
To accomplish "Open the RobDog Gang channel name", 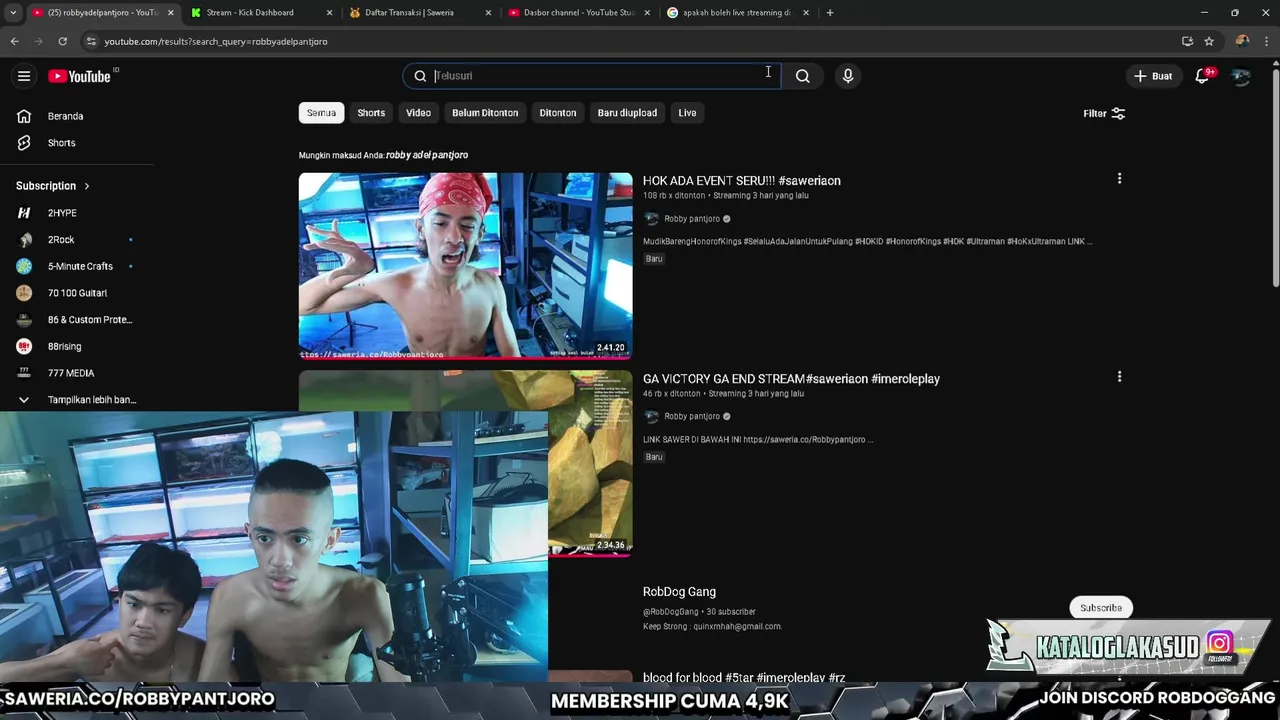I will coord(679,592).
